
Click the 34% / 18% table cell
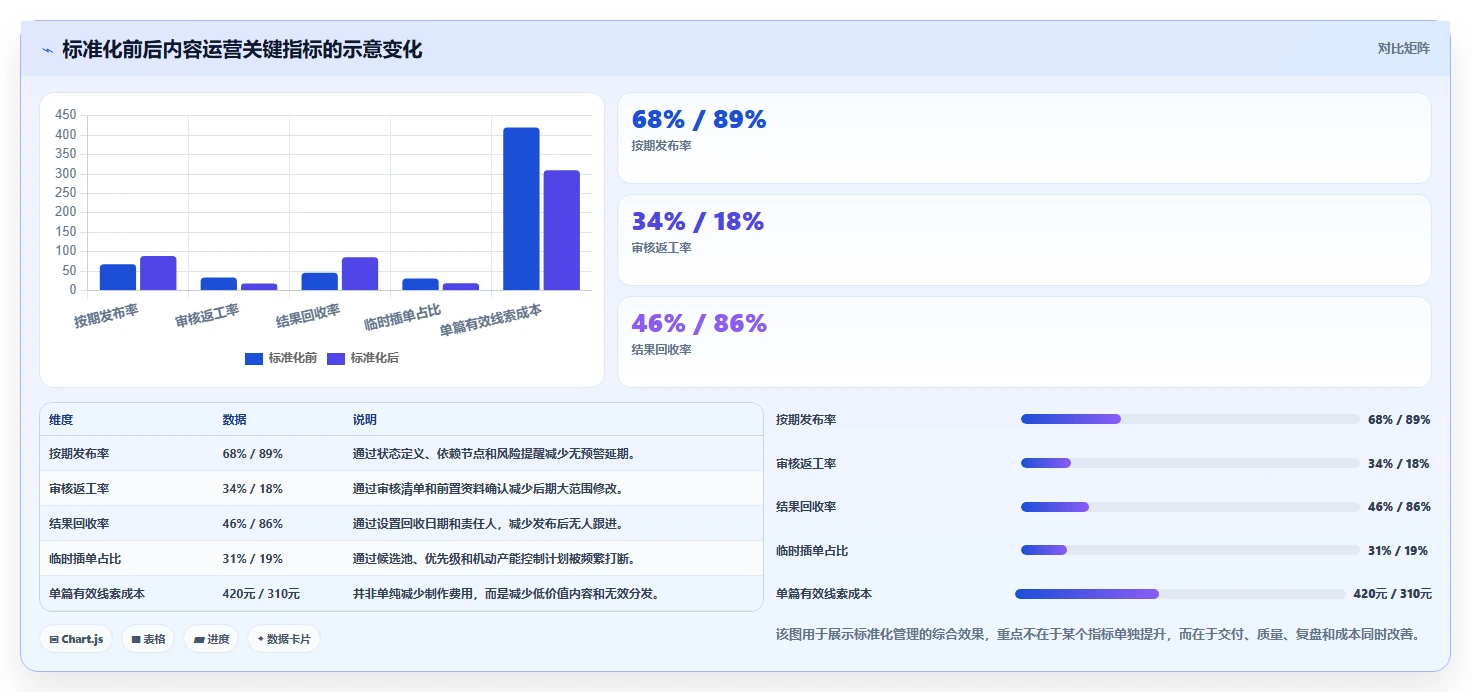coord(252,489)
